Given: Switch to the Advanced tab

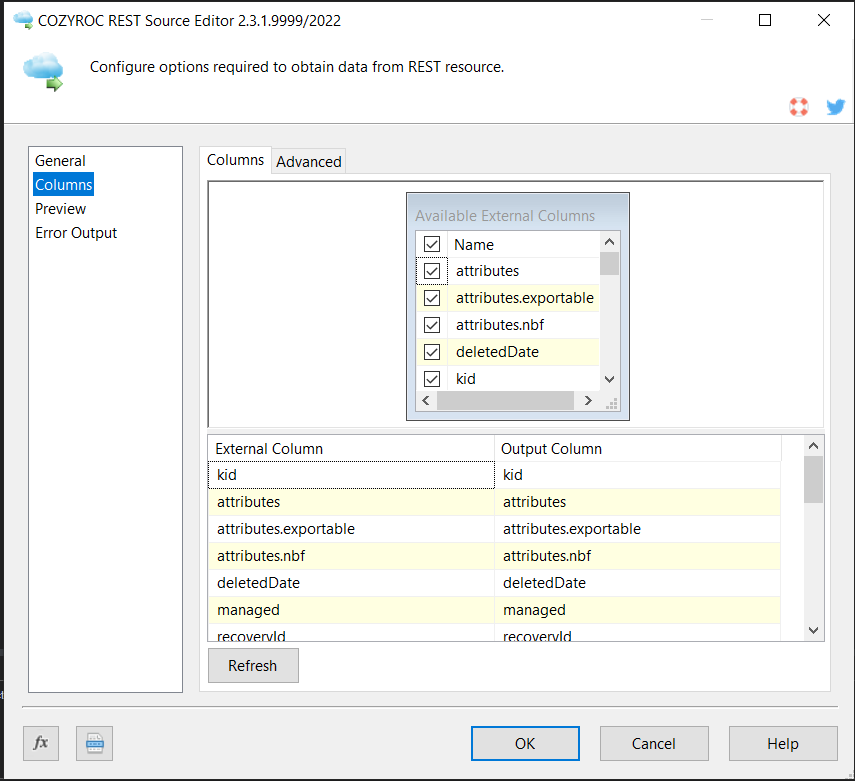Looking at the screenshot, I should pyautogui.click(x=309, y=162).
